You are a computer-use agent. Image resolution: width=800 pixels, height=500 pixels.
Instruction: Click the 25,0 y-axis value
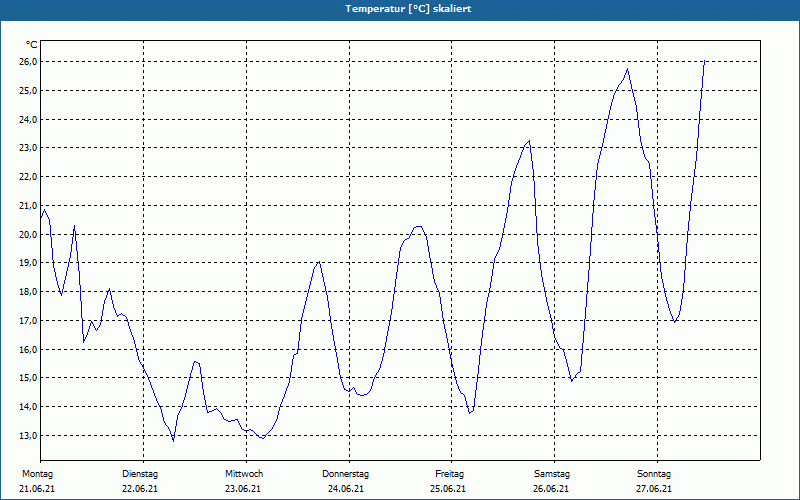[28, 91]
